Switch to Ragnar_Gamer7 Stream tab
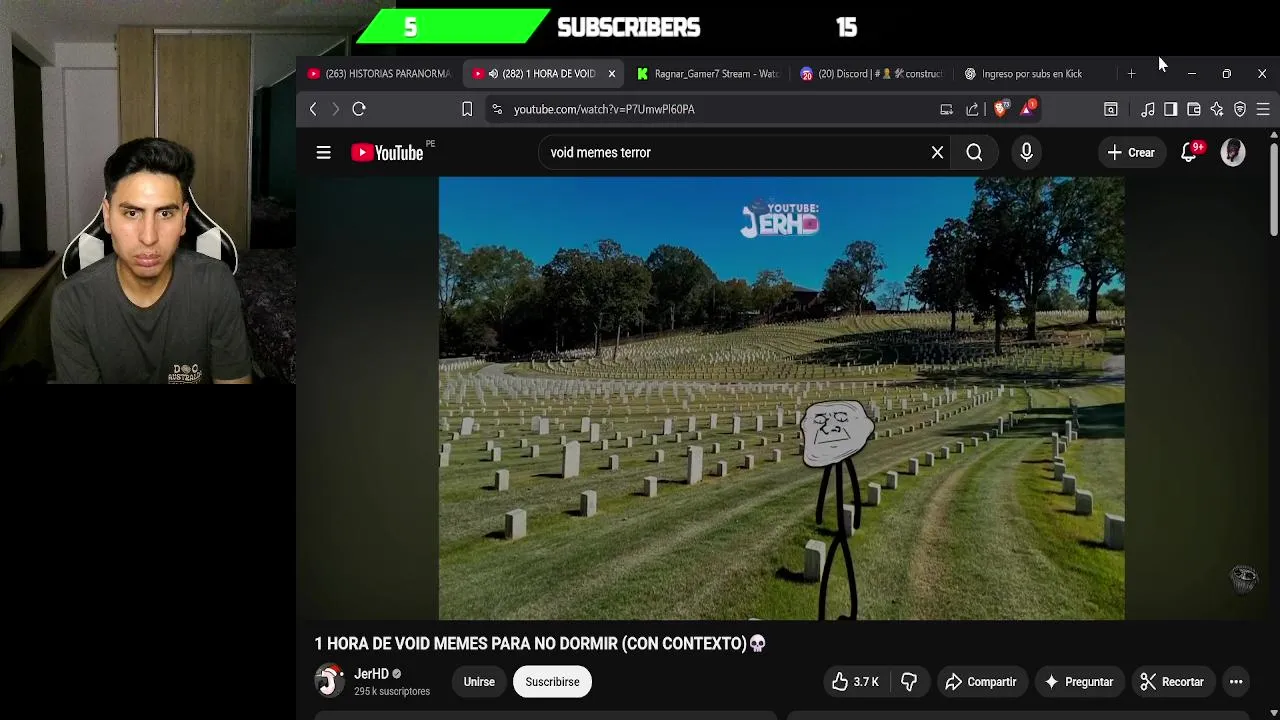Viewport: 1280px width, 720px height. pos(708,74)
